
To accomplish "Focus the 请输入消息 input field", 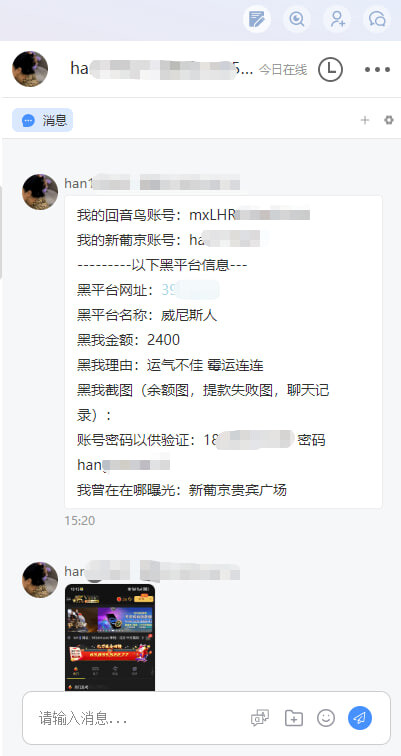I will point(140,718).
